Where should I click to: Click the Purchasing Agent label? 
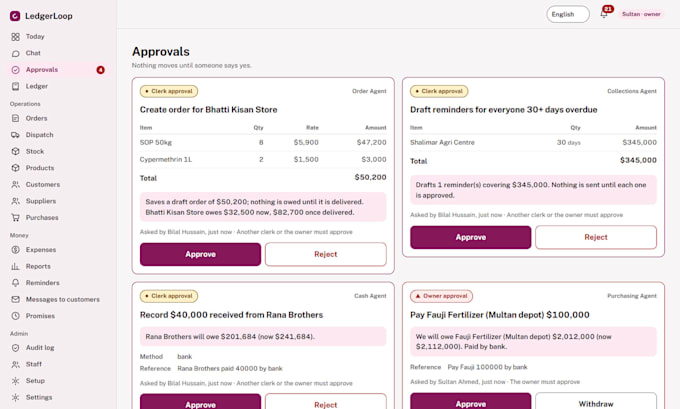(x=632, y=296)
